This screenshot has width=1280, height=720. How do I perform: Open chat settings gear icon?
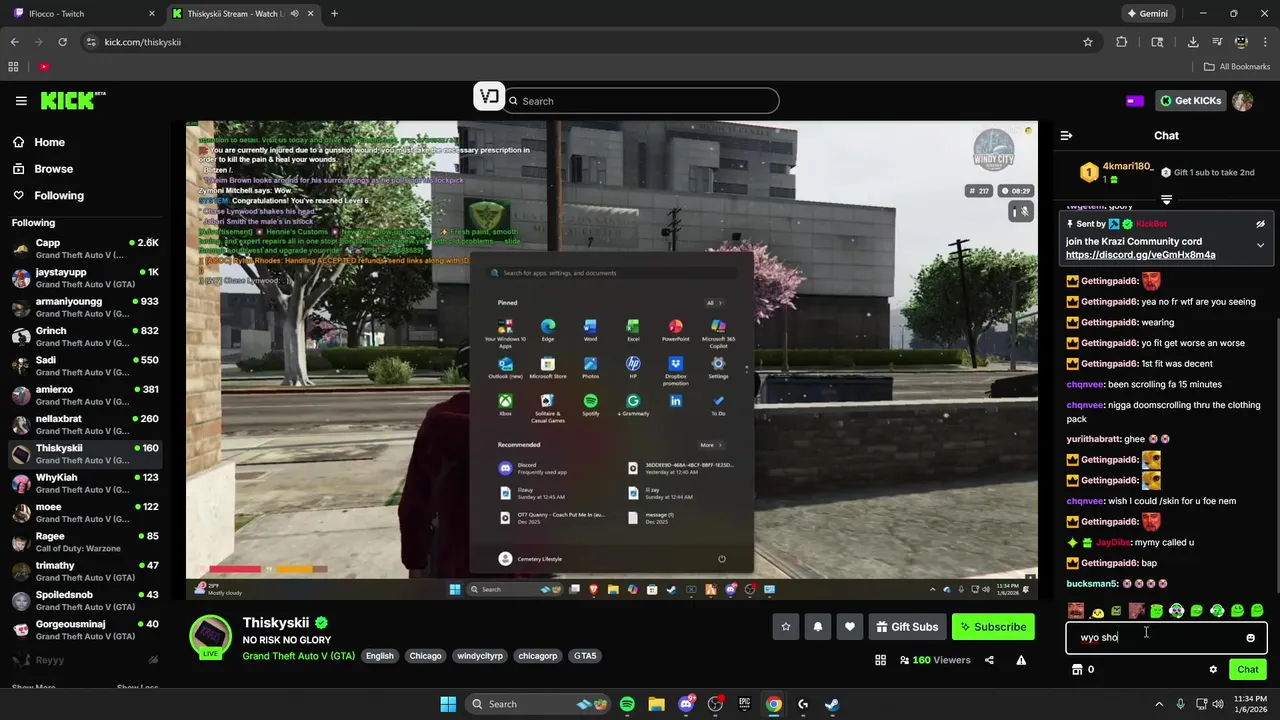[1213, 670]
